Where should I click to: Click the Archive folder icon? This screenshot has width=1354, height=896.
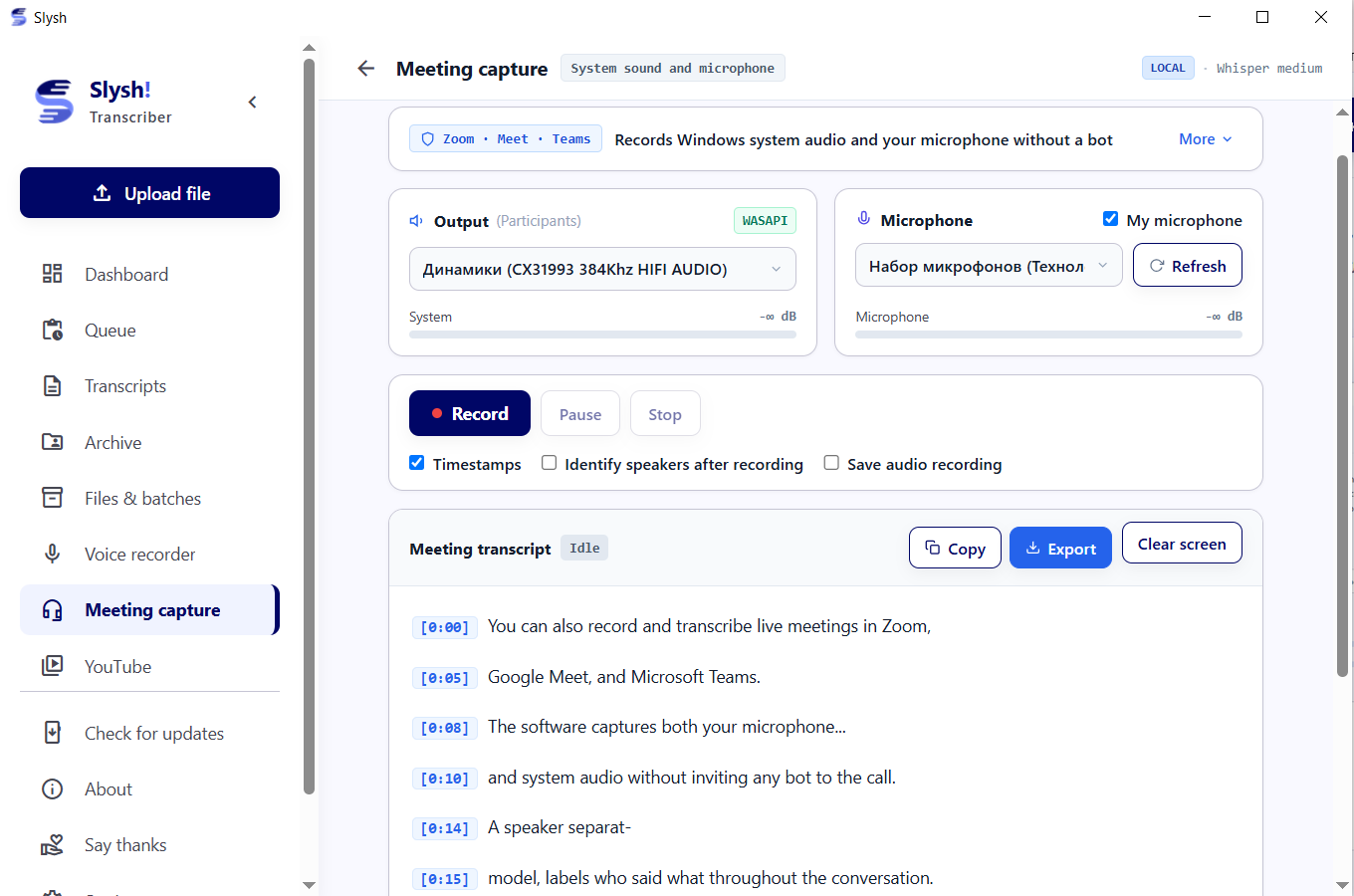click(53, 442)
